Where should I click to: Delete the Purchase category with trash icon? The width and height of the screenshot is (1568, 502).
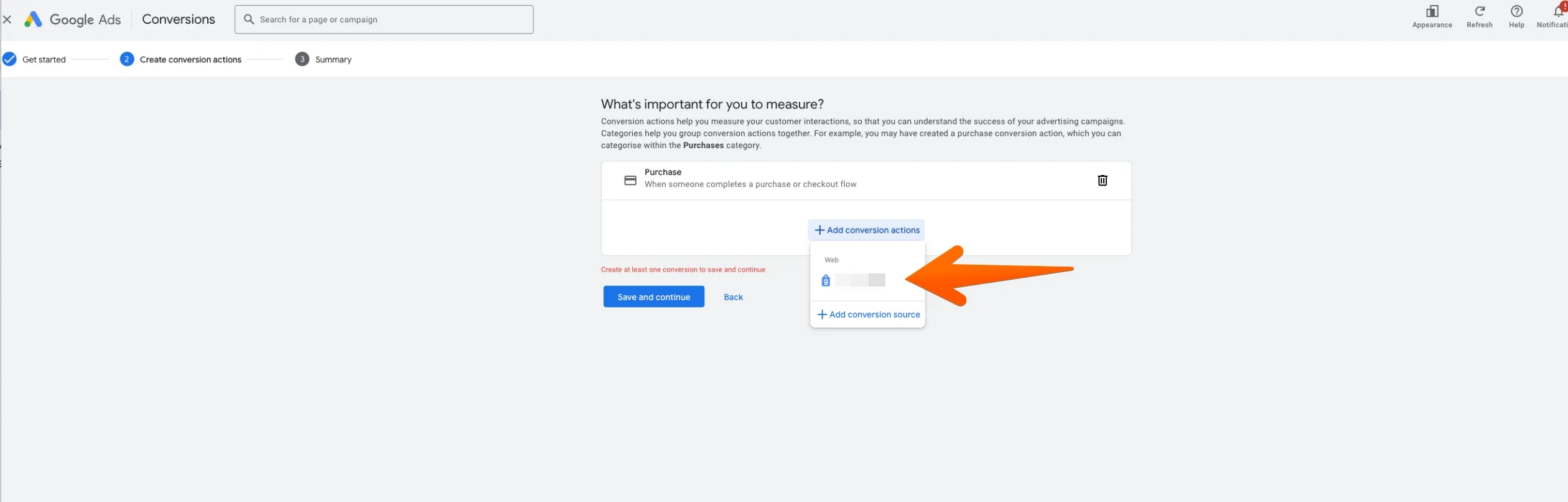(1102, 181)
